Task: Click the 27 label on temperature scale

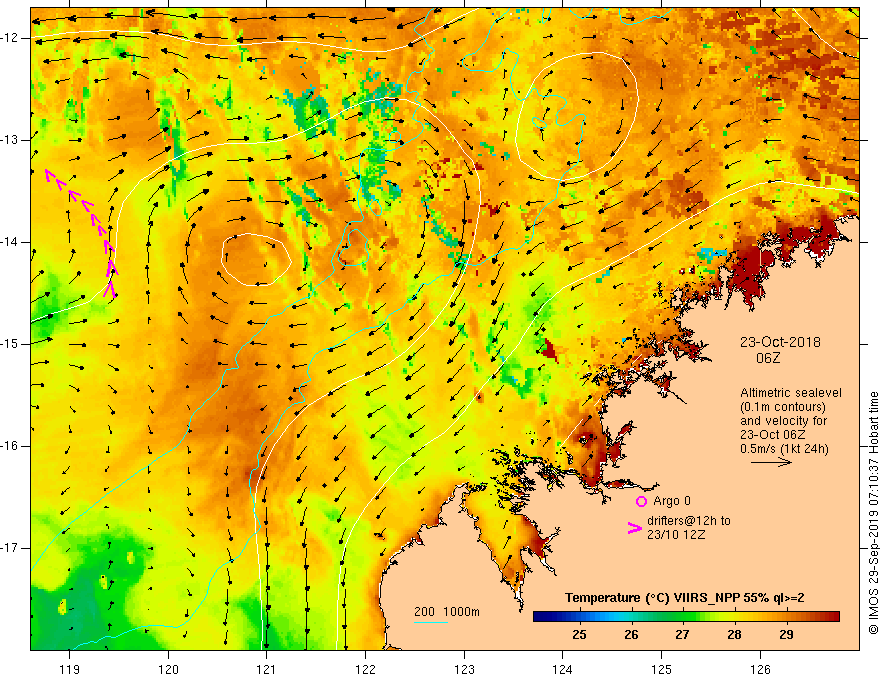Action: click(682, 635)
